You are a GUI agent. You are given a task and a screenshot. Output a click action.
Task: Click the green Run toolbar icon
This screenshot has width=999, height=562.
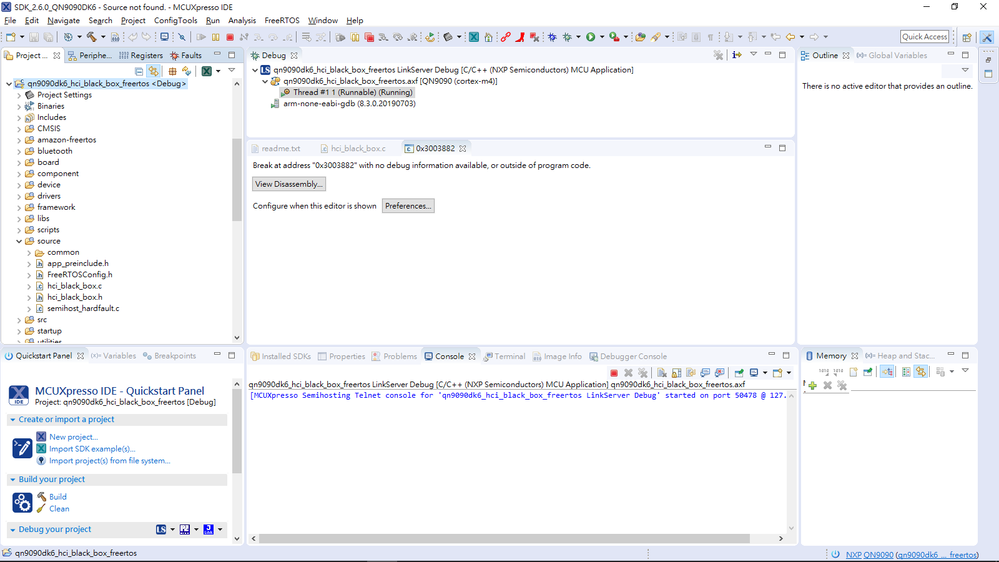[591, 37]
